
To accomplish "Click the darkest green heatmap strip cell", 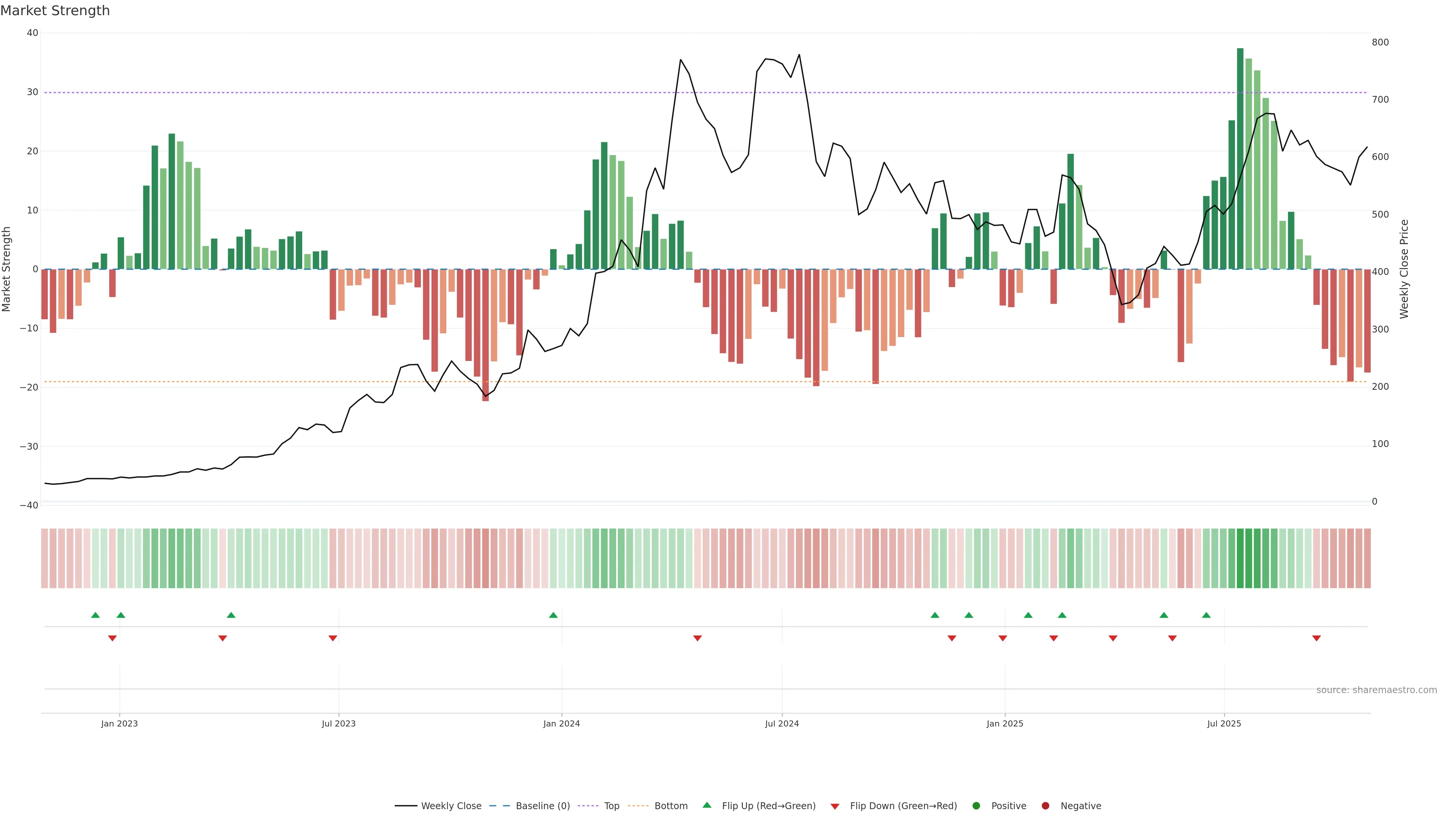I will pyautogui.click(x=1240, y=558).
